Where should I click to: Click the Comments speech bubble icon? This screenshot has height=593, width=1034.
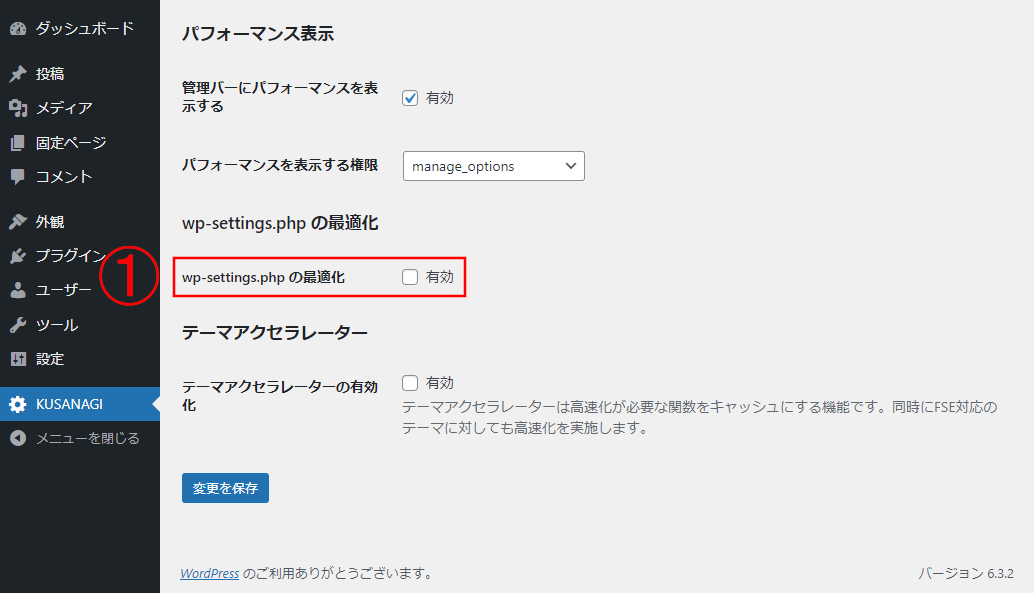click(17, 177)
